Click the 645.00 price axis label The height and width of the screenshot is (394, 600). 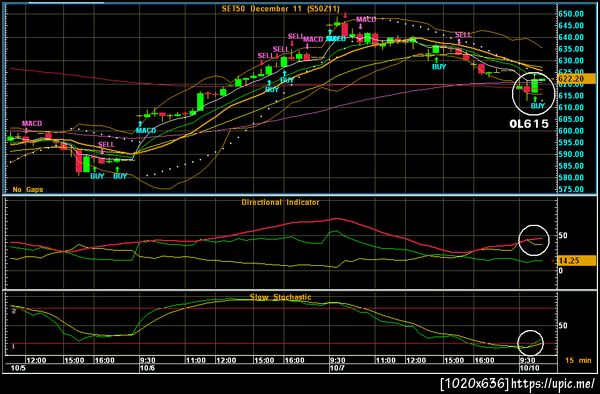(x=571, y=26)
